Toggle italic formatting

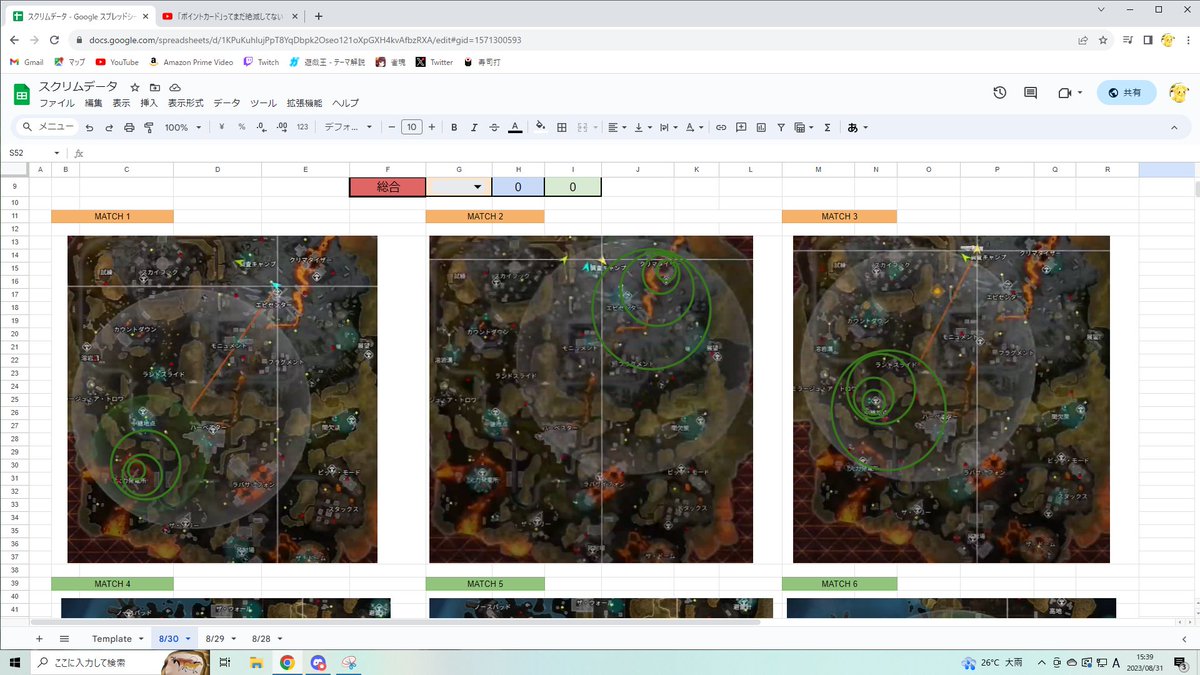tap(474, 128)
